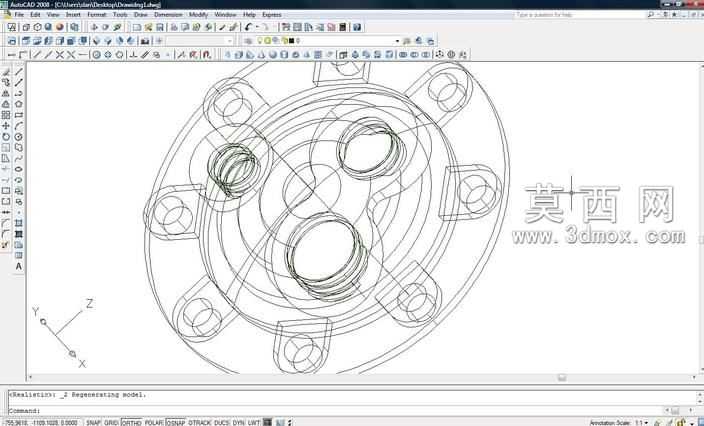Viewport: 704px width, 426px height.
Task: Select the Snap to Intersection icon
Action: (59, 55)
